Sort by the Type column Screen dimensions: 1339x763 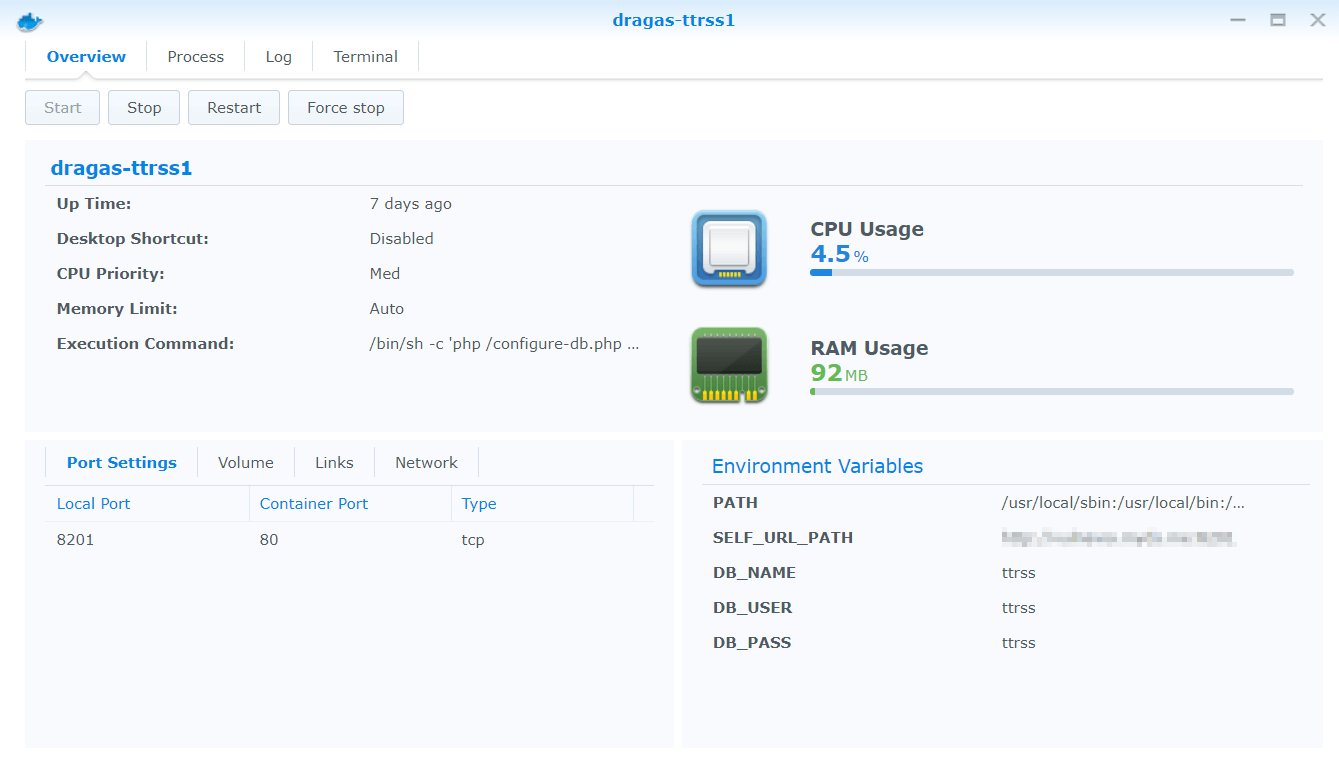tap(478, 503)
